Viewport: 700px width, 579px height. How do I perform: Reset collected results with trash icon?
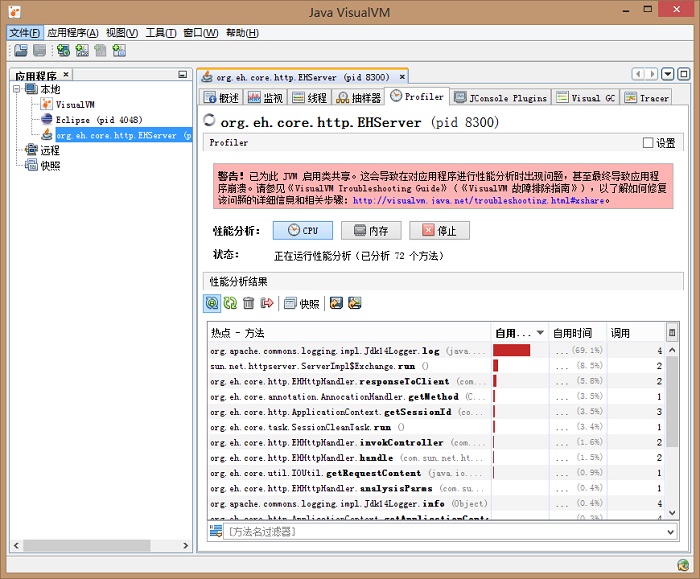(x=249, y=303)
